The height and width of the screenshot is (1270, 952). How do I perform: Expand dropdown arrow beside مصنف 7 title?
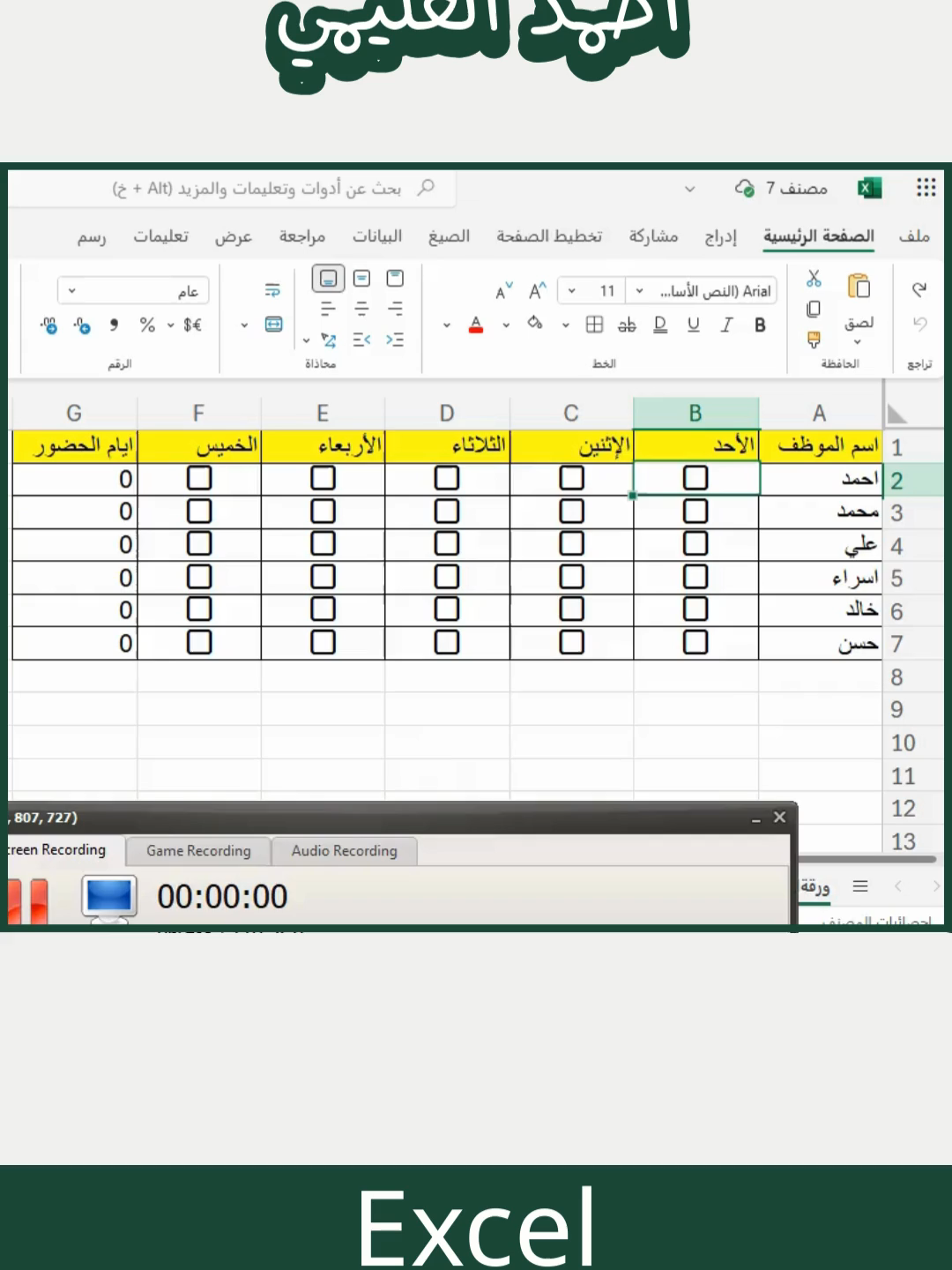[x=690, y=189]
